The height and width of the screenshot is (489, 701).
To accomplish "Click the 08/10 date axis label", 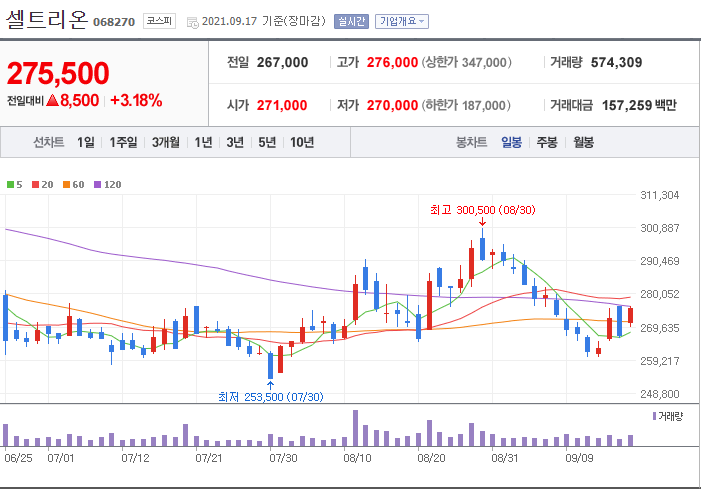I will [357, 458].
